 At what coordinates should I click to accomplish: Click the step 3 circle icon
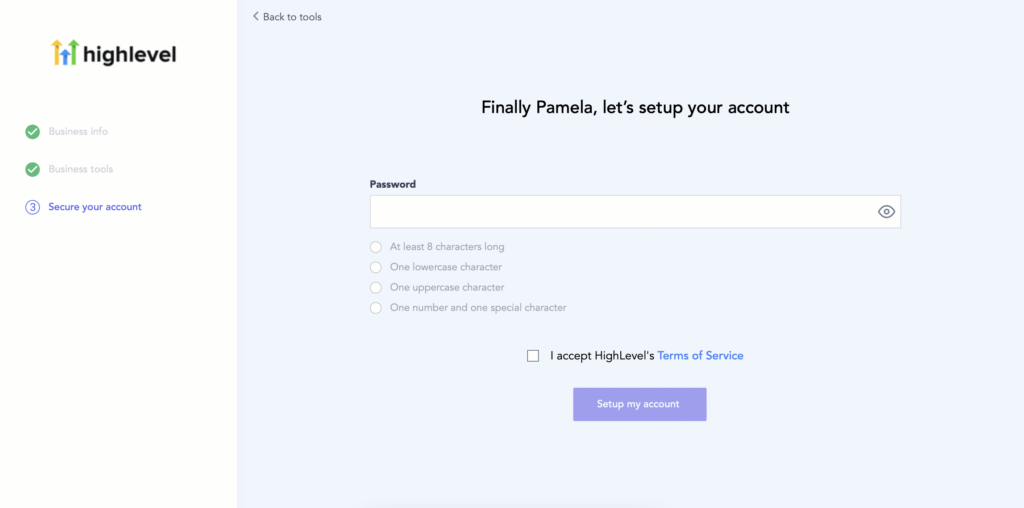(x=33, y=207)
